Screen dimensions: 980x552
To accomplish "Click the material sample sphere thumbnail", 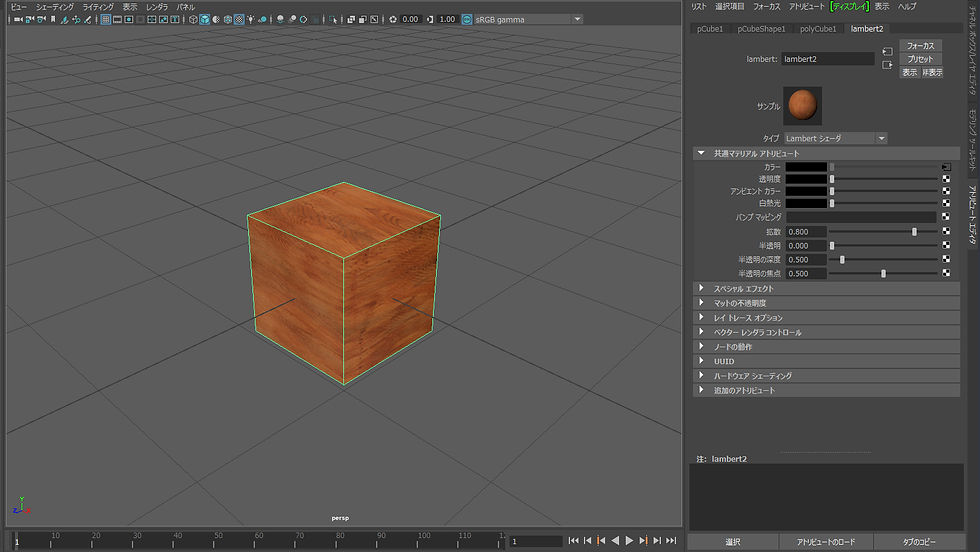I will coord(802,105).
